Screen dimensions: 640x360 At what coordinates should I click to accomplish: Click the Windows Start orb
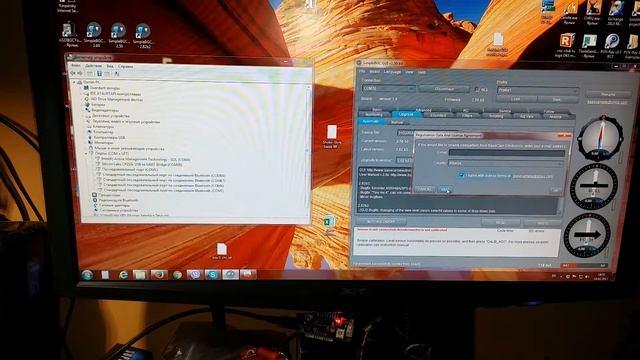pyautogui.click(x=87, y=275)
